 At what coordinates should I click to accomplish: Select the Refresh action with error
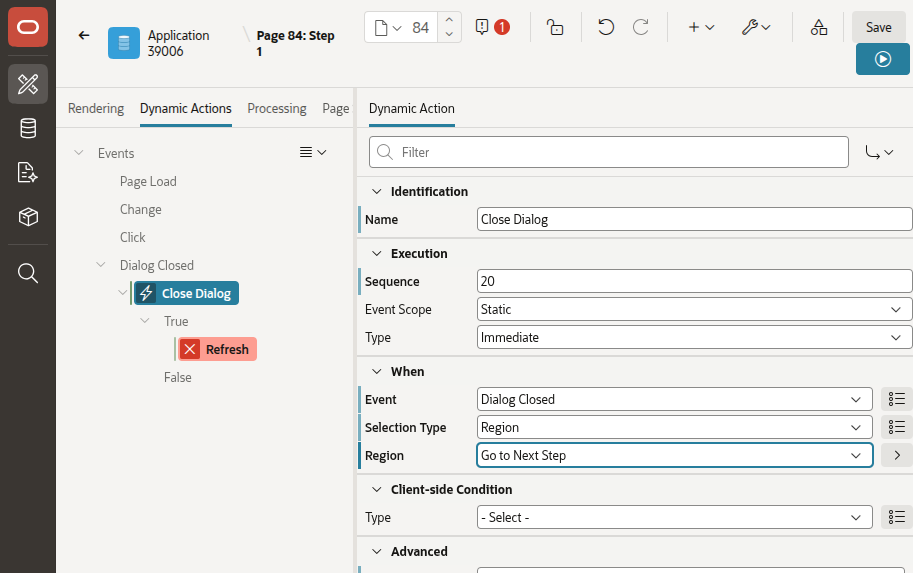[x=217, y=349]
